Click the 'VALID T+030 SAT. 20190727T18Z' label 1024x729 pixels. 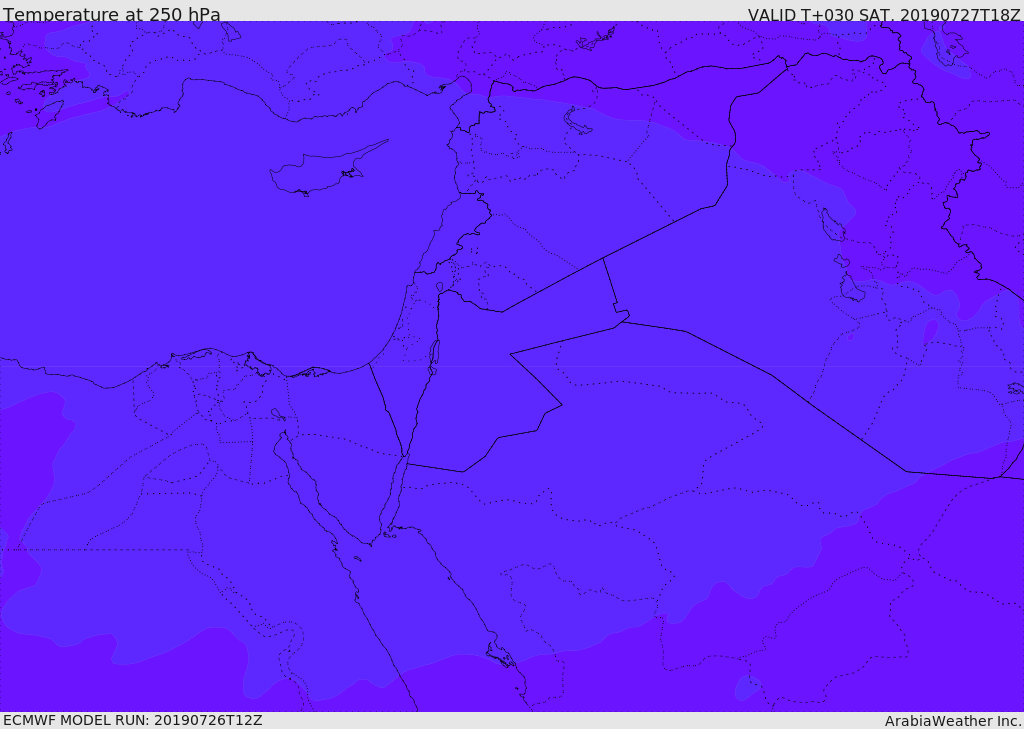pos(884,14)
